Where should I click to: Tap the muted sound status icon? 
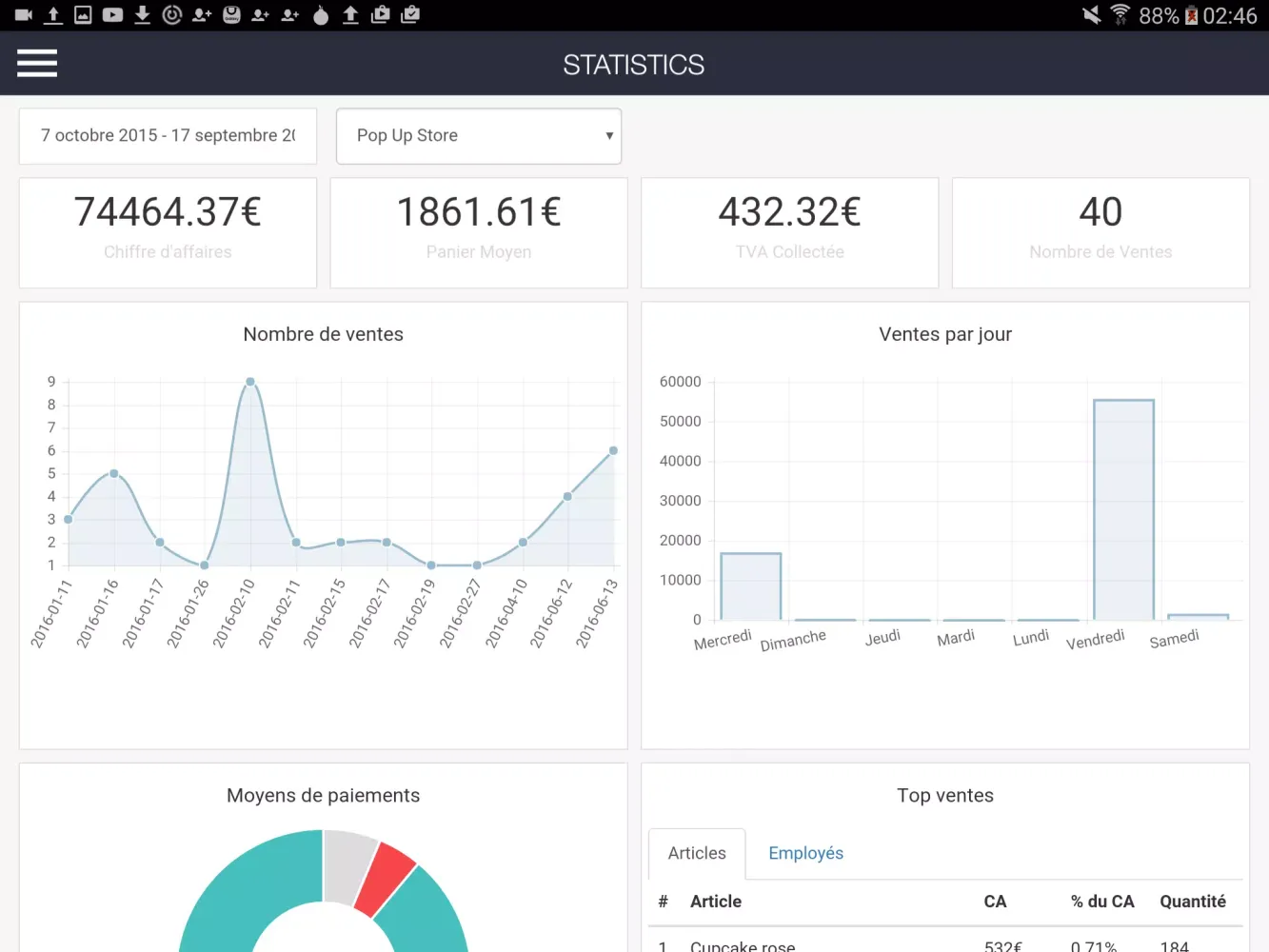[x=1091, y=15]
